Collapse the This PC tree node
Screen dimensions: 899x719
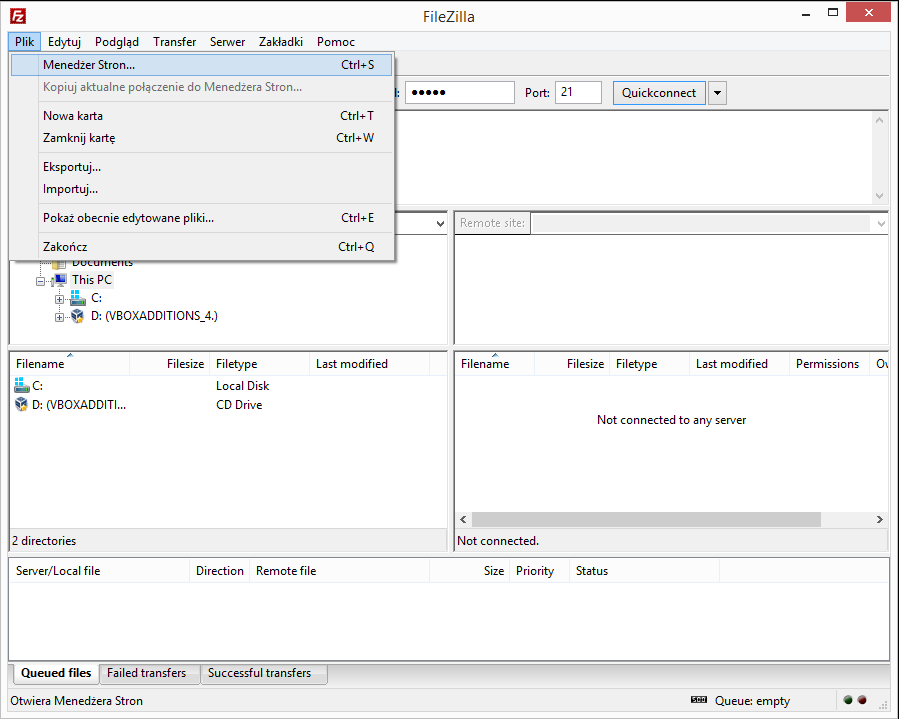(x=40, y=281)
